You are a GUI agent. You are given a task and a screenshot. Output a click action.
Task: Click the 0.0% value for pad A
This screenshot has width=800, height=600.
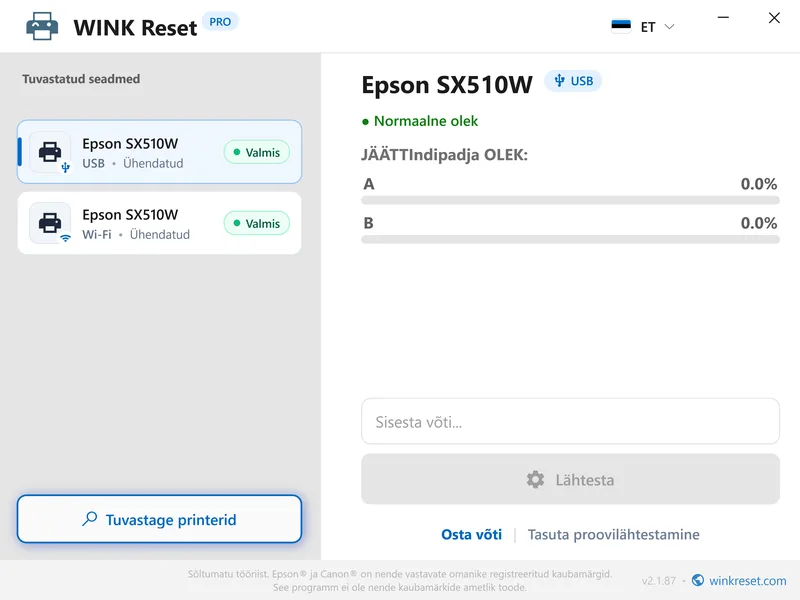point(759,184)
